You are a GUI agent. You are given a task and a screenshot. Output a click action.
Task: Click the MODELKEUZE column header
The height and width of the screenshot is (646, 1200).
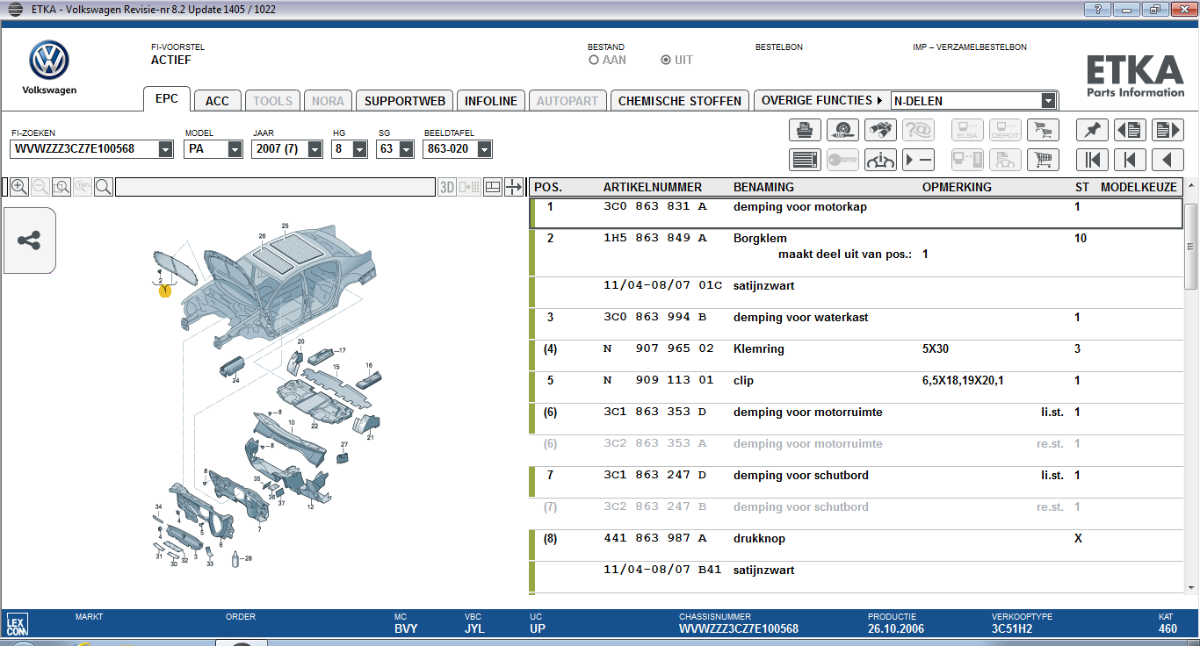(1139, 187)
